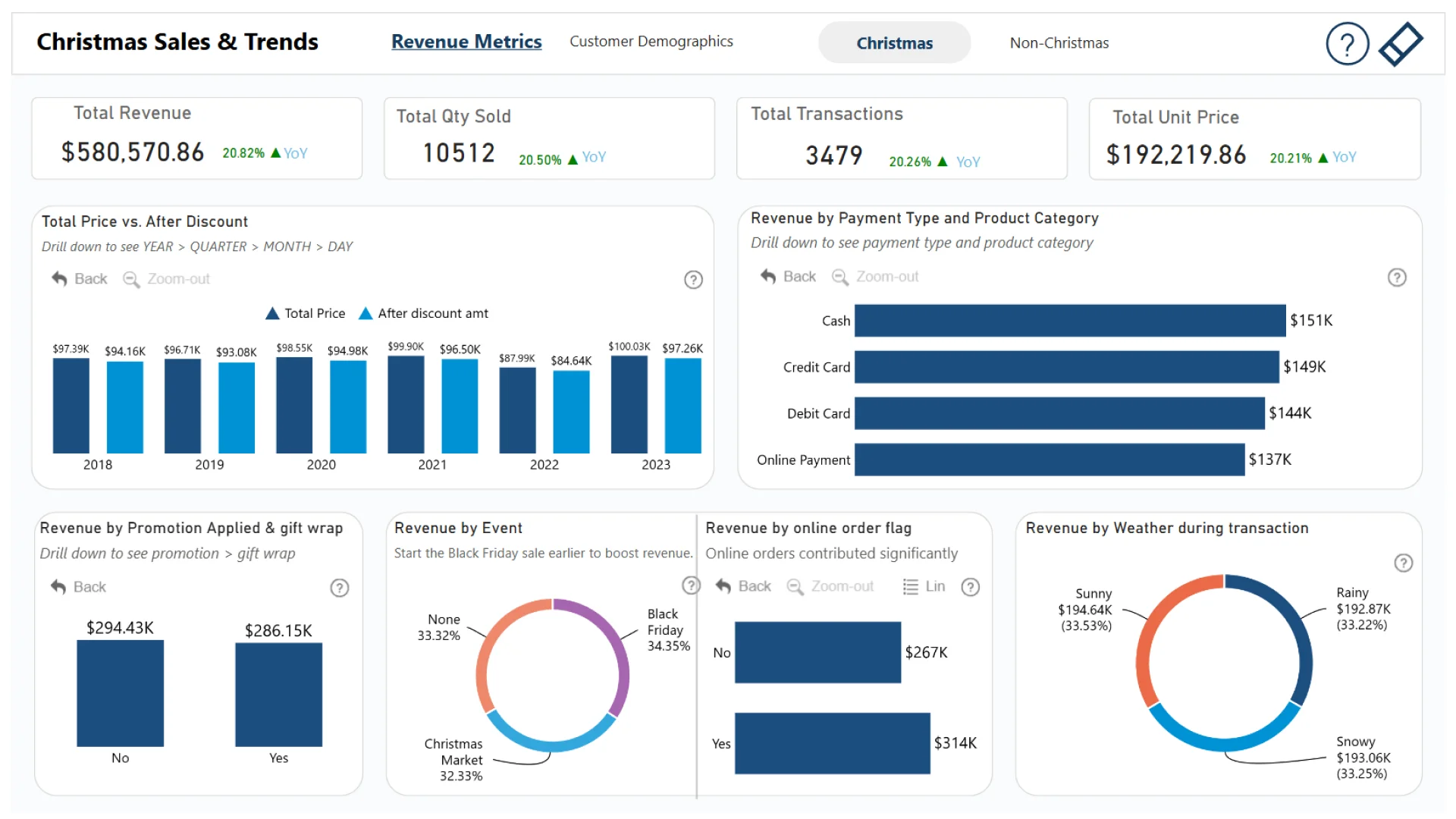Click the Total Revenue card
The height and width of the screenshot is (819, 1456).
point(197,138)
